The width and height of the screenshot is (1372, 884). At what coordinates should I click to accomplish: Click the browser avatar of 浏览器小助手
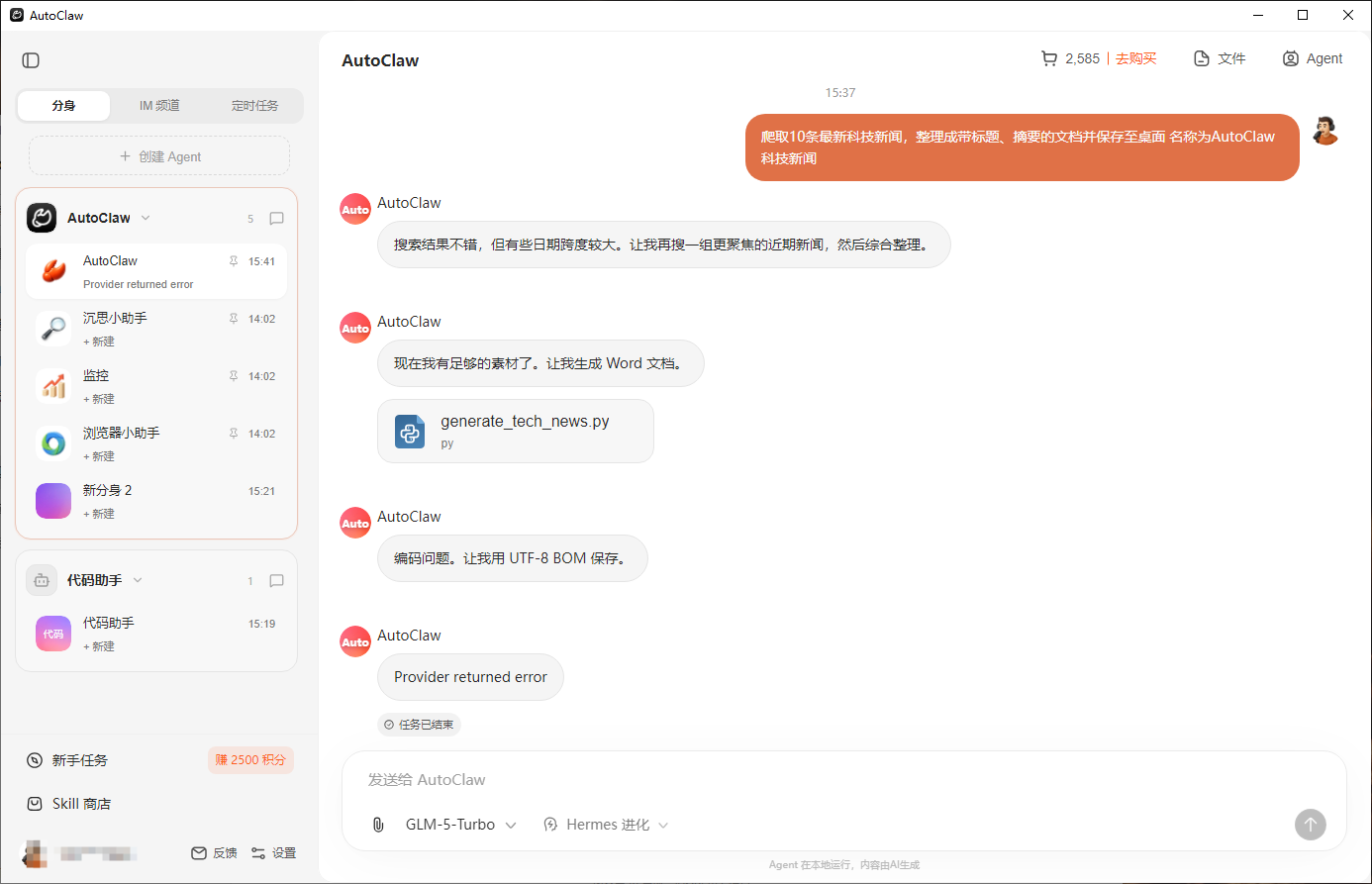[x=53, y=443]
